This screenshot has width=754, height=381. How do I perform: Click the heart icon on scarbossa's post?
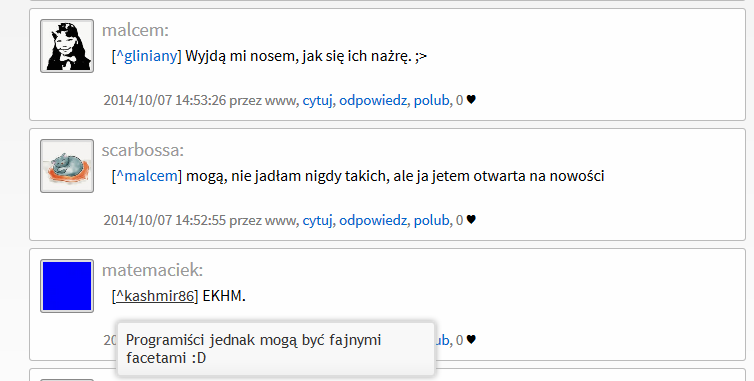[x=471, y=219]
